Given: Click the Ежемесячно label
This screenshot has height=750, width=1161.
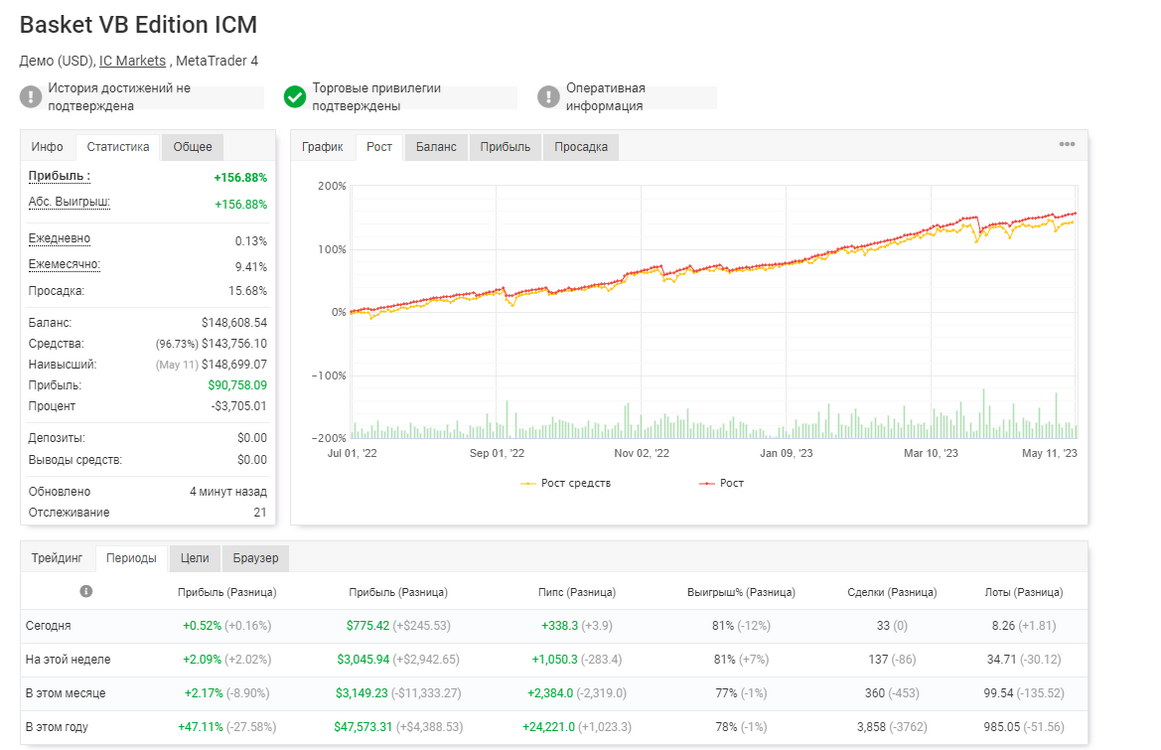Looking at the screenshot, I should click(64, 264).
